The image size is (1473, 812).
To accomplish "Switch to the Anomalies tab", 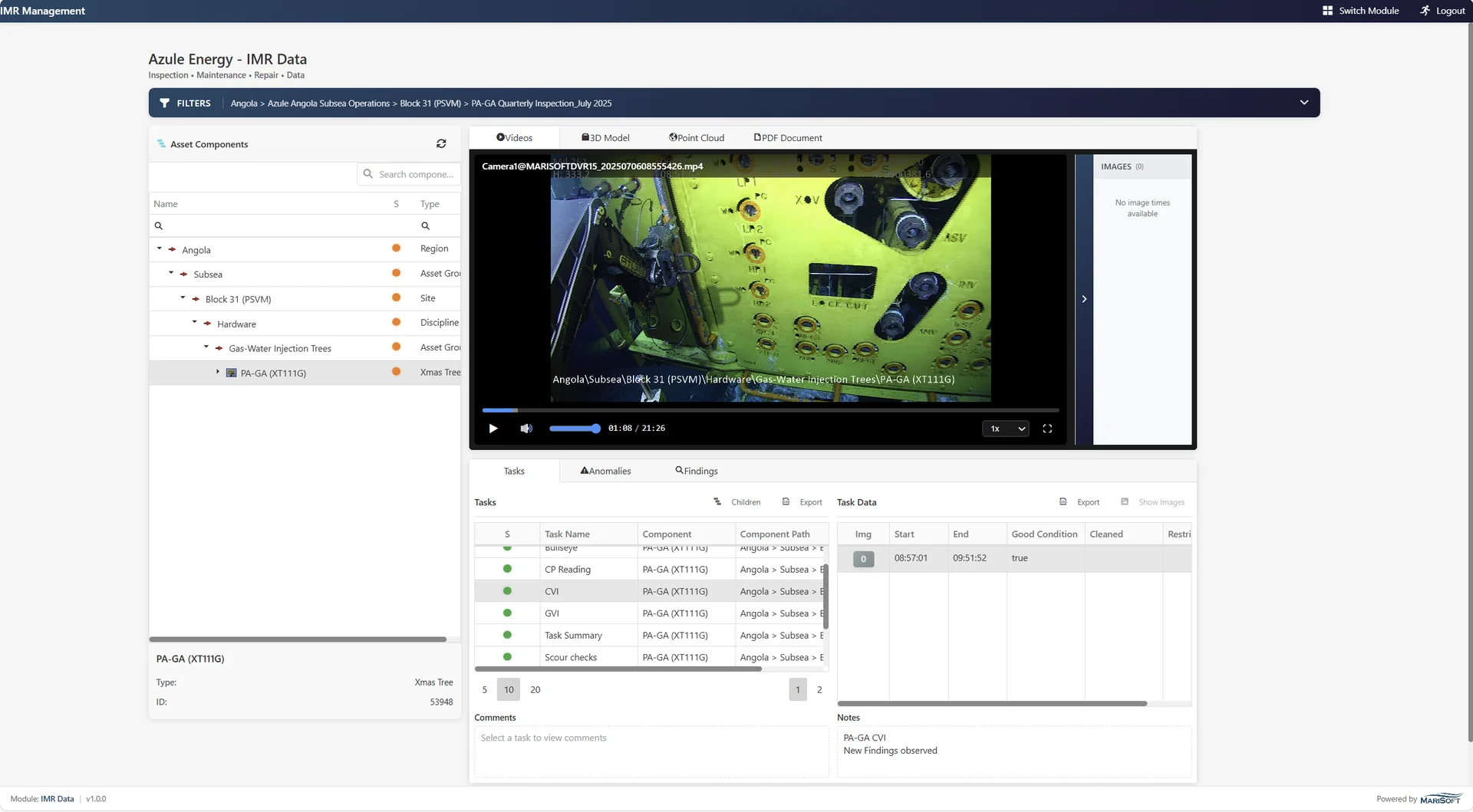I will (x=605, y=471).
